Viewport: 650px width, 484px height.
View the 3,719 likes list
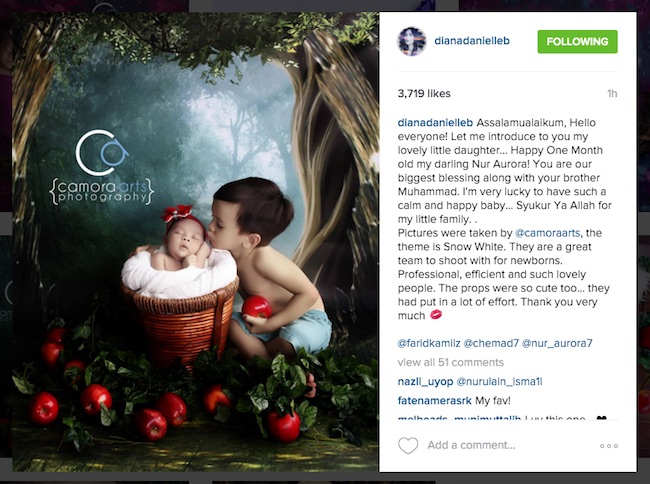[424, 94]
